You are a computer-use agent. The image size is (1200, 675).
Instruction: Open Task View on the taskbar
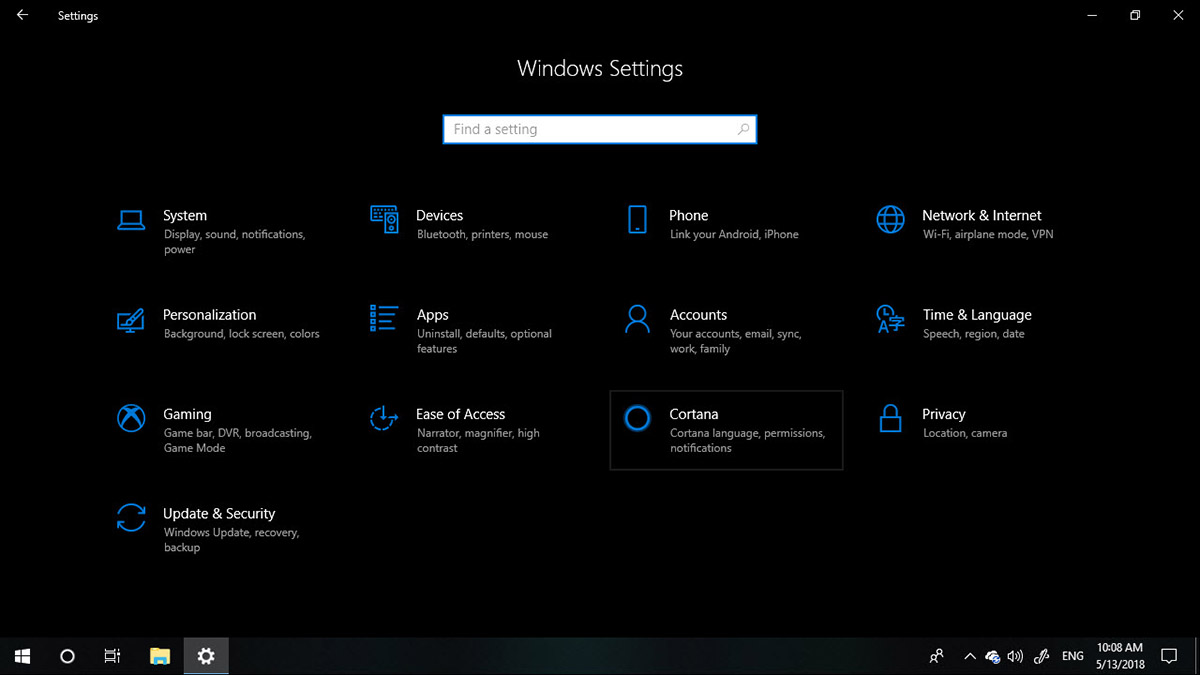(x=112, y=656)
